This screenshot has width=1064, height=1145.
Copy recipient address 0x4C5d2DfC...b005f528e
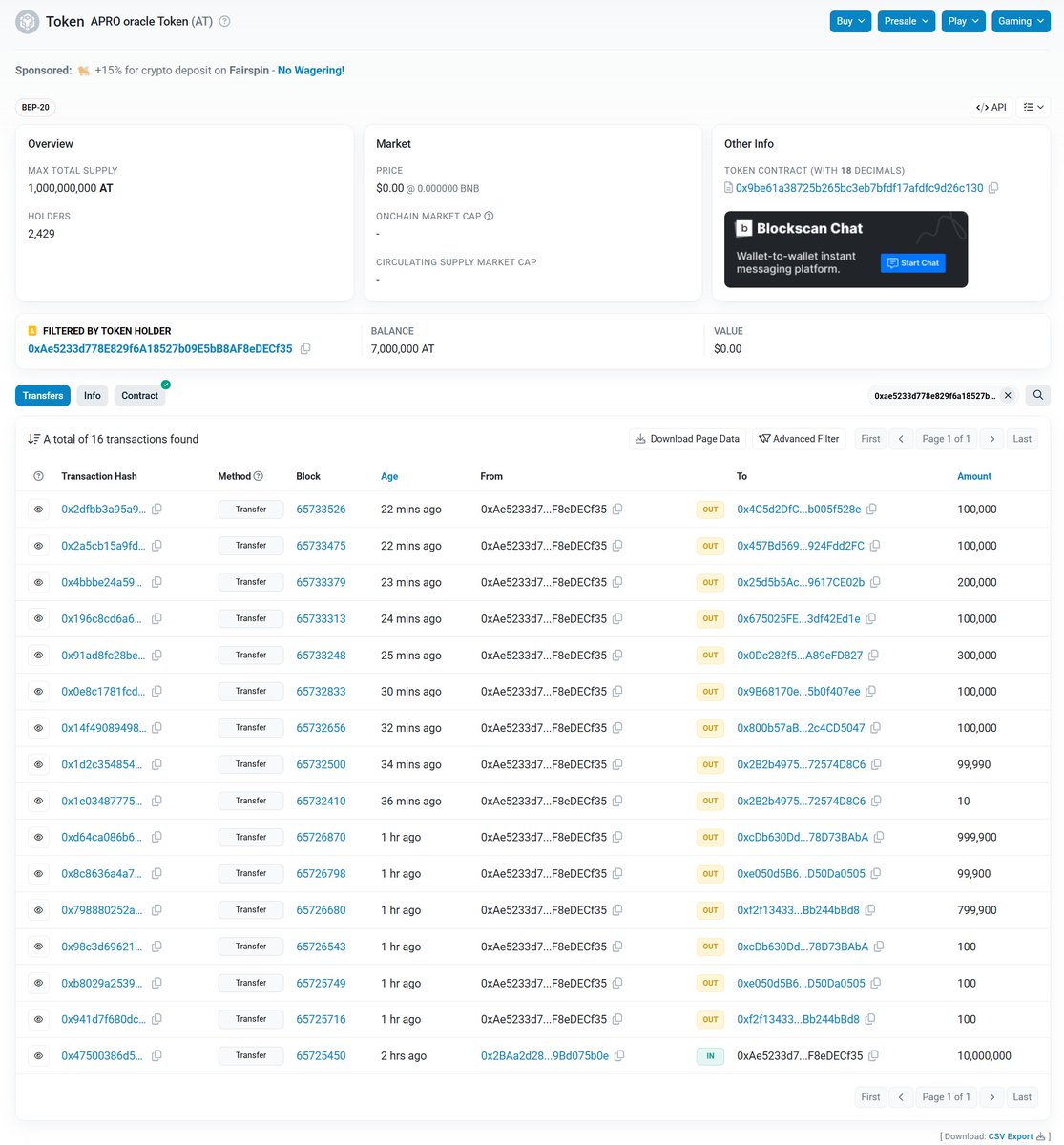871,510
